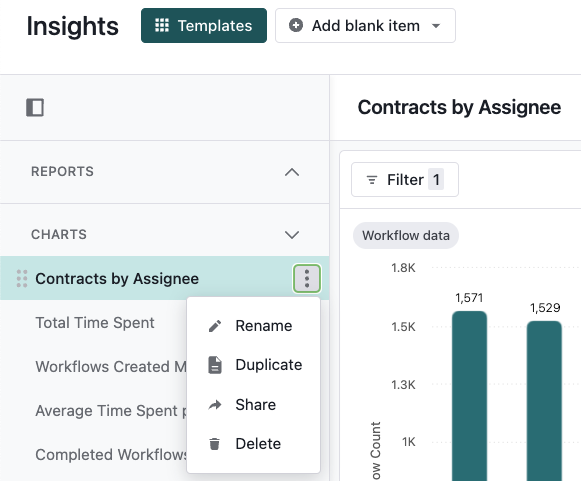
Task: Open the Filter button
Action: coord(405,180)
